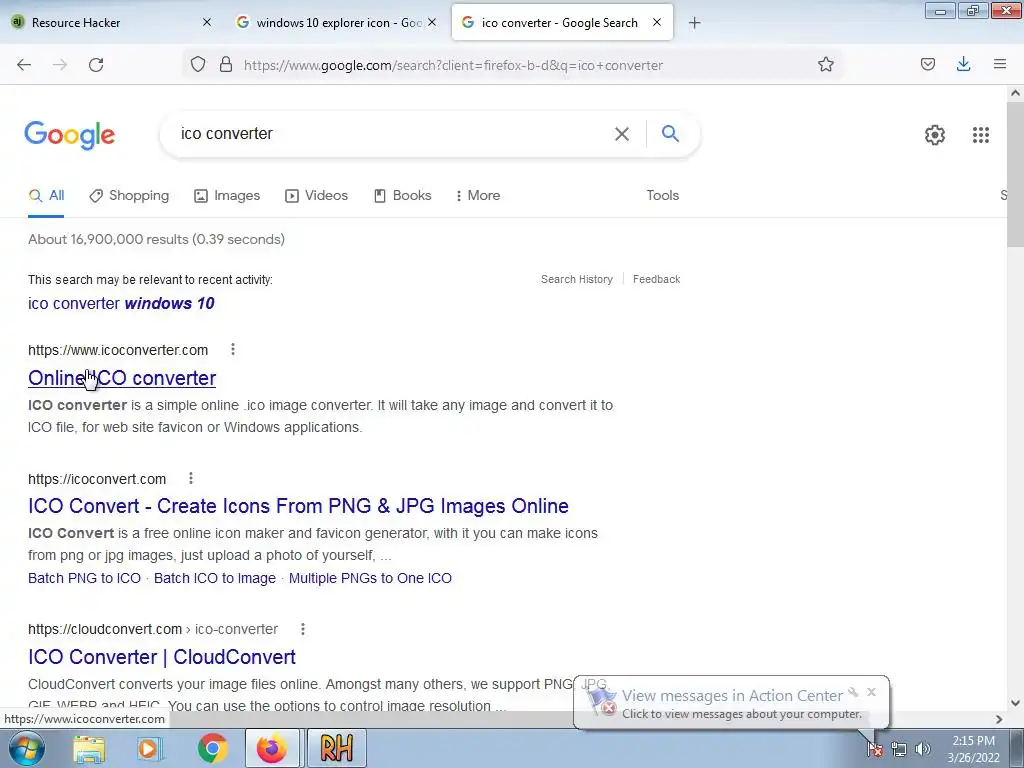
Task: Select the All results filter
Action: tap(46, 195)
